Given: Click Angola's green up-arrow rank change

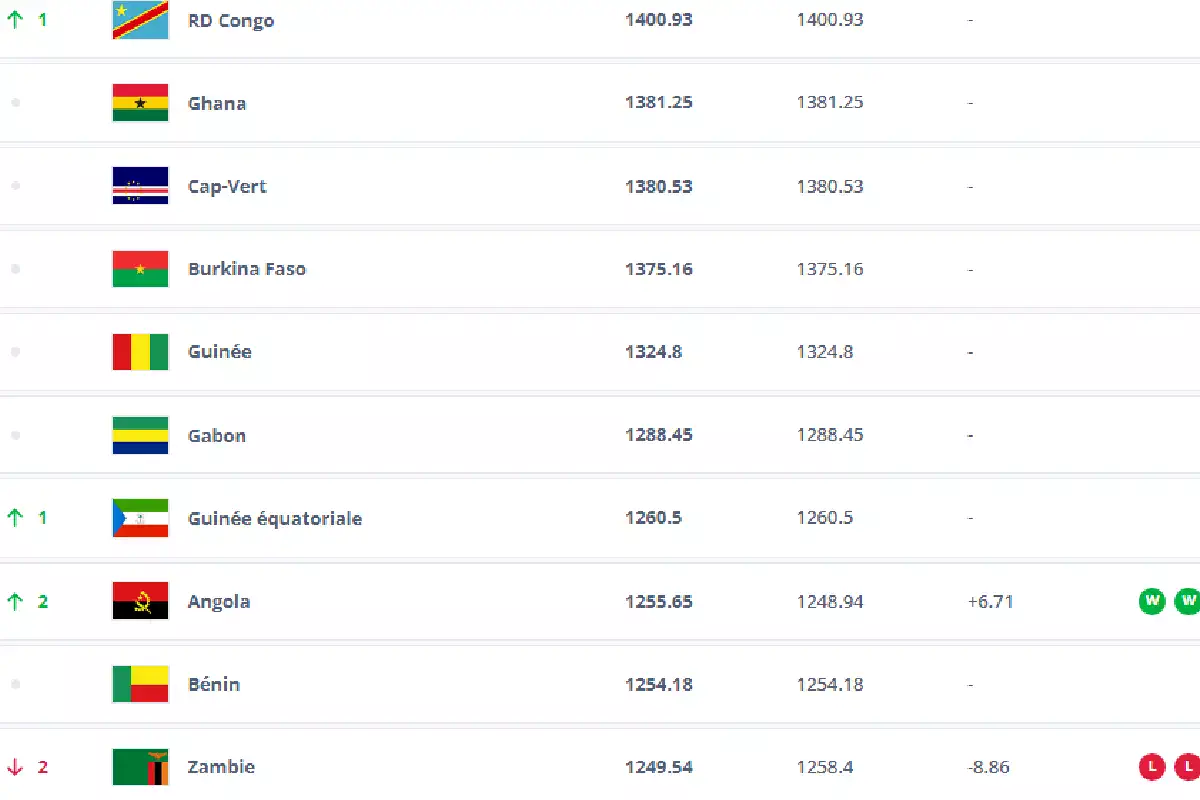Looking at the screenshot, I should pos(15,601).
